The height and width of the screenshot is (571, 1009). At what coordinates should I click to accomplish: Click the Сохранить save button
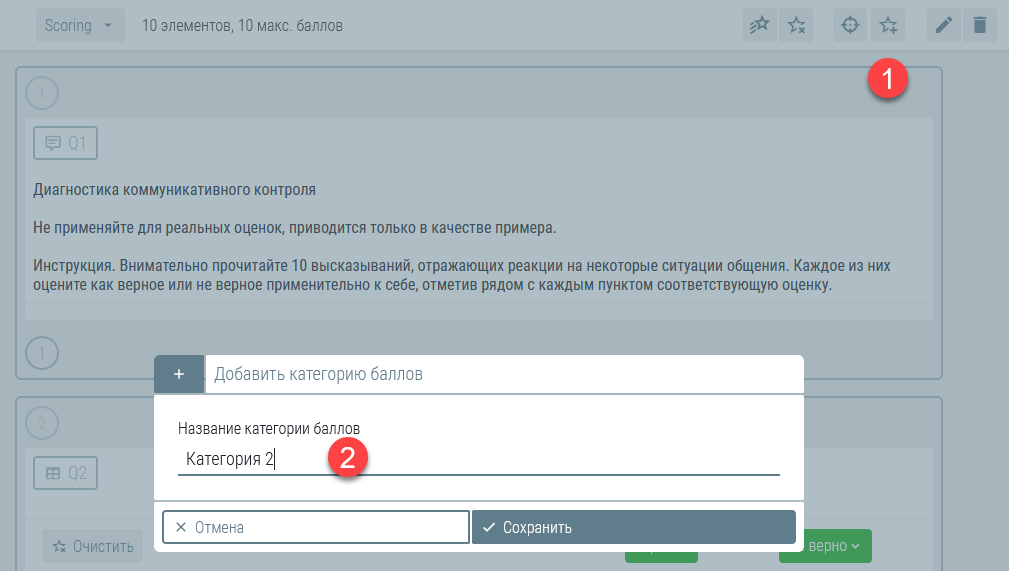634,527
